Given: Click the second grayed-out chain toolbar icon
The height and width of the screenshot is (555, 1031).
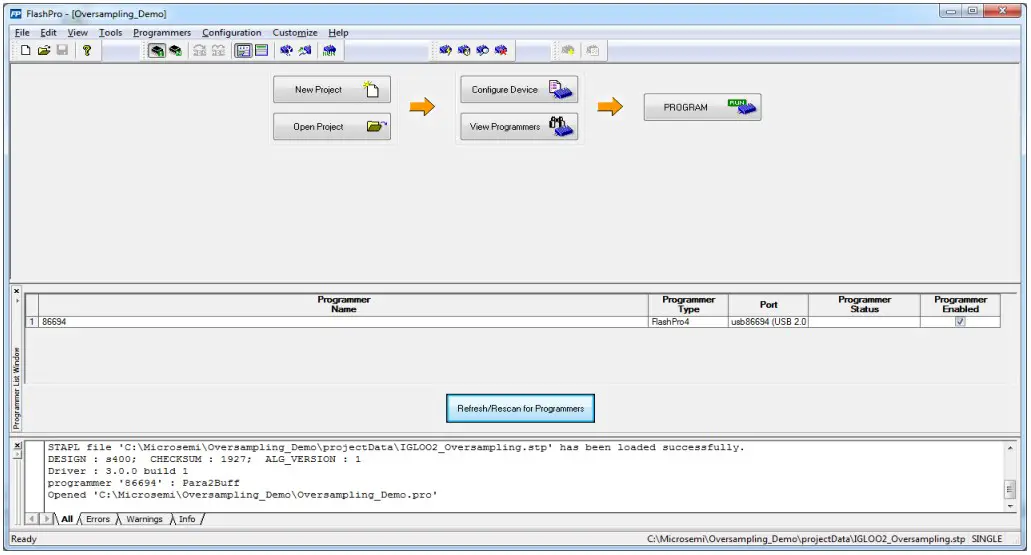Looking at the screenshot, I should 218,51.
